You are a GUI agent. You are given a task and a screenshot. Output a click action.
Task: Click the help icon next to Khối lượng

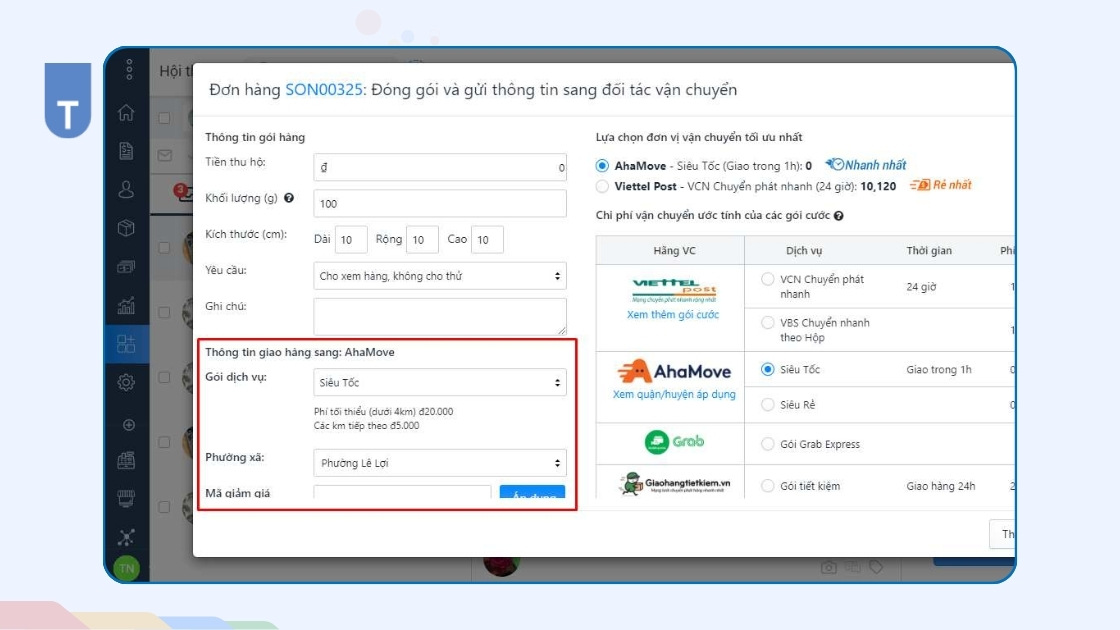tap(289, 198)
